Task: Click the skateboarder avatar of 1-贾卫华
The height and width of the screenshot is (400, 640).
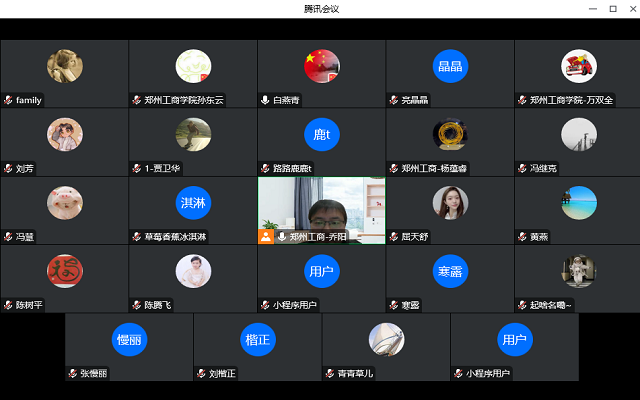Action: pyautogui.click(x=193, y=134)
